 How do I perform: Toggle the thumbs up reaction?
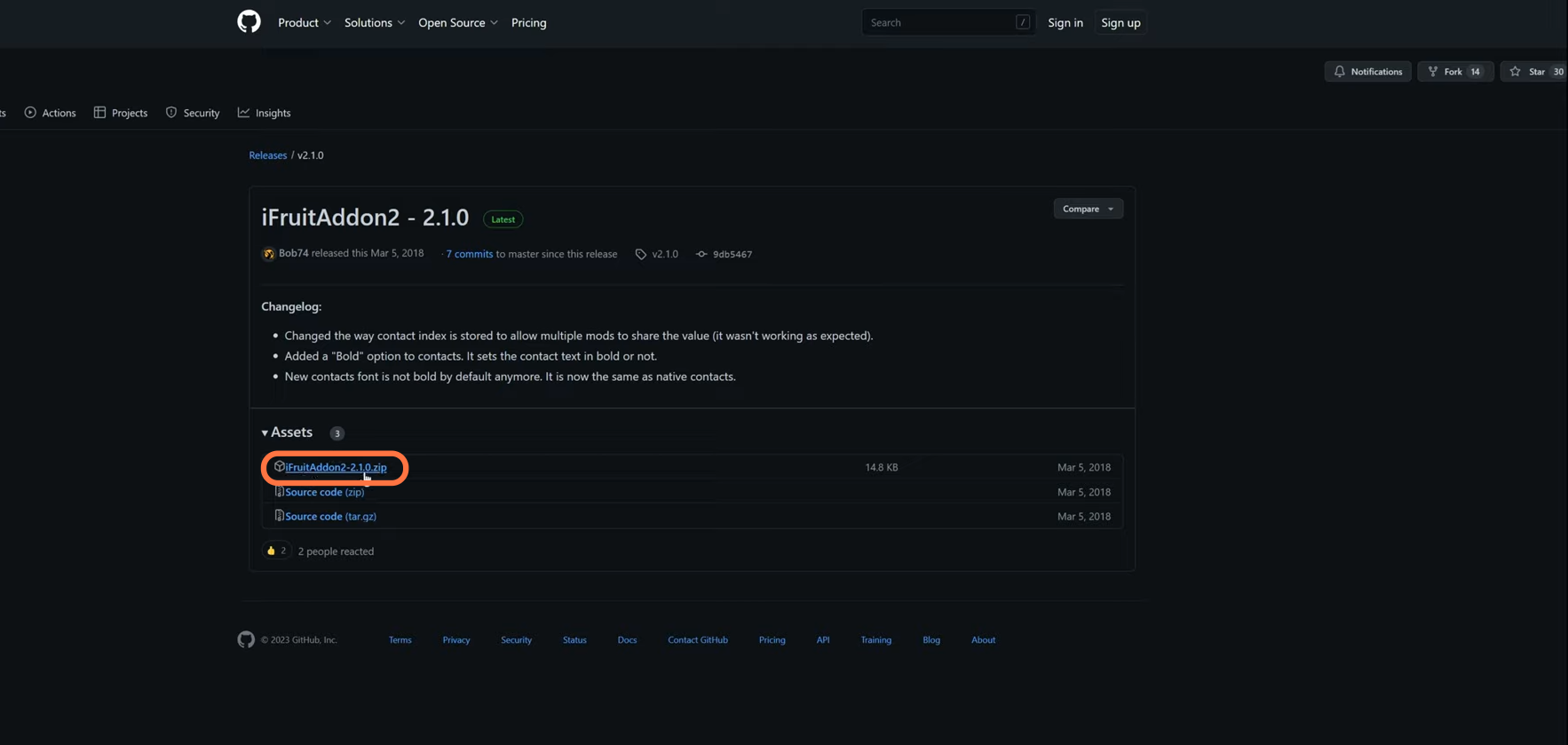tap(276, 551)
